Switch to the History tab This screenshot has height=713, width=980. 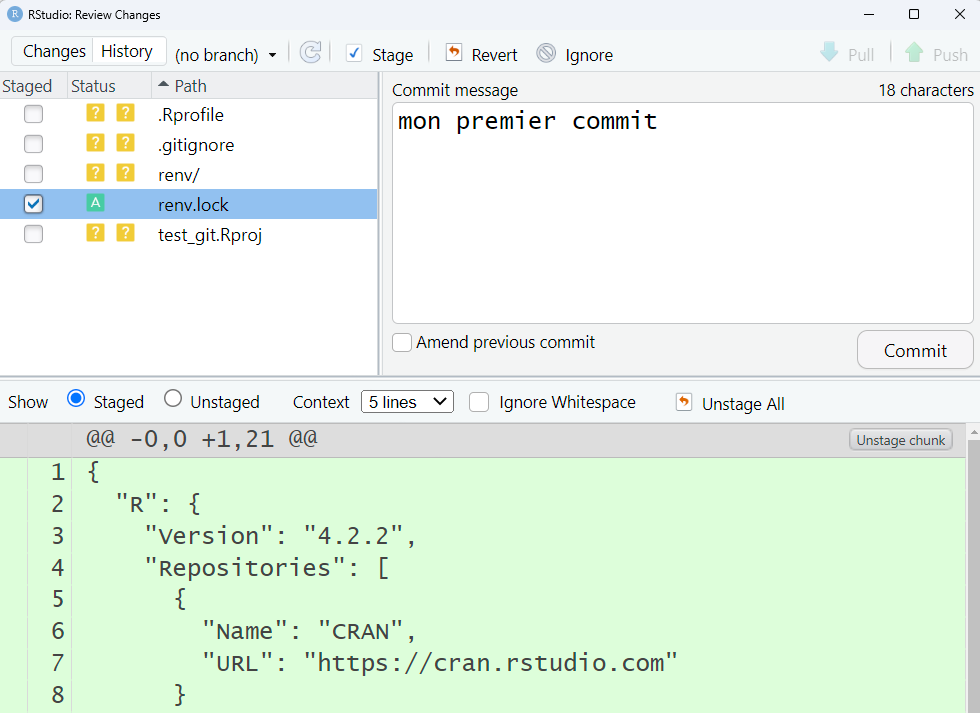pos(127,52)
